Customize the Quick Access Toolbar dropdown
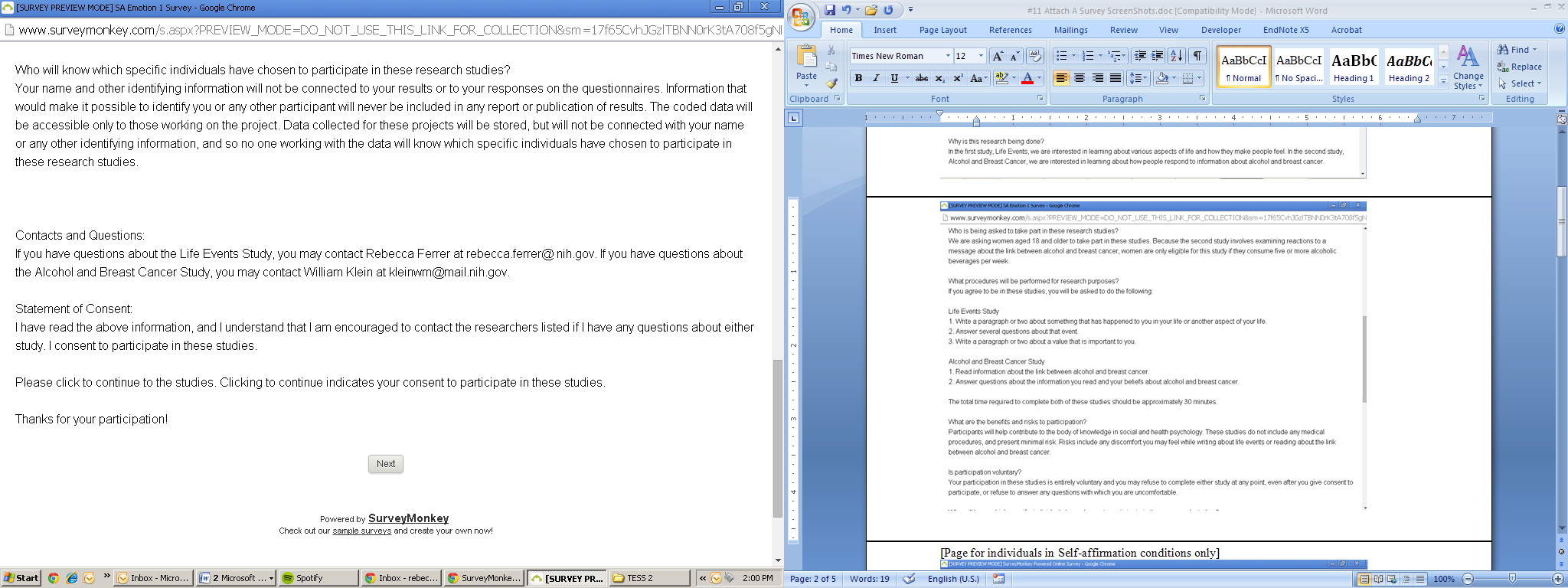The width and height of the screenshot is (1568, 588). (910, 10)
